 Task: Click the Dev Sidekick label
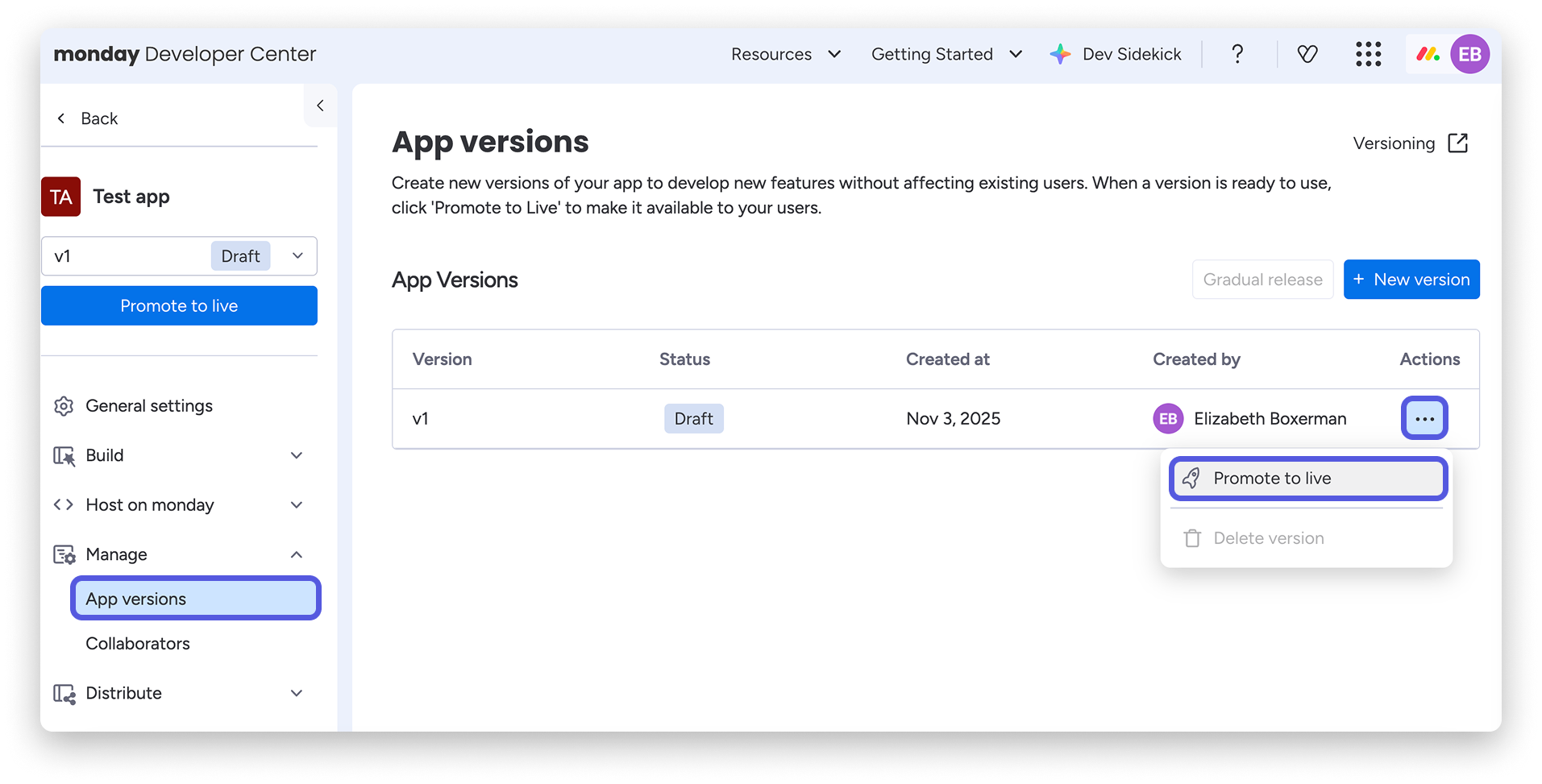1132,54
